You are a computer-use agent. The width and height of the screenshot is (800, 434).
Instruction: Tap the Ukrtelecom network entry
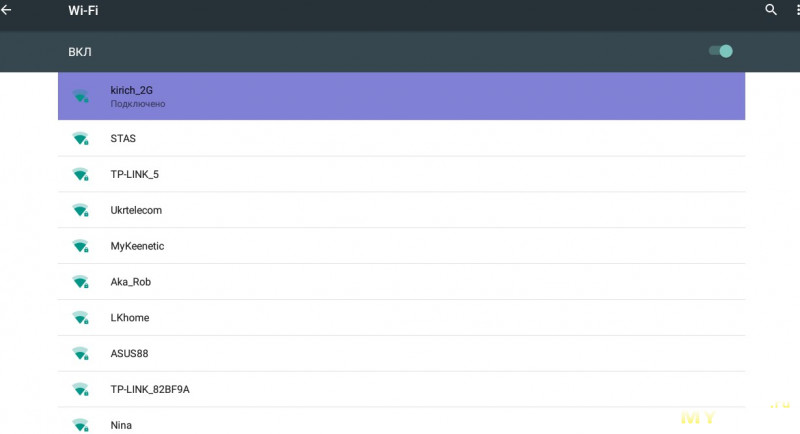pyautogui.click(x=400, y=211)
